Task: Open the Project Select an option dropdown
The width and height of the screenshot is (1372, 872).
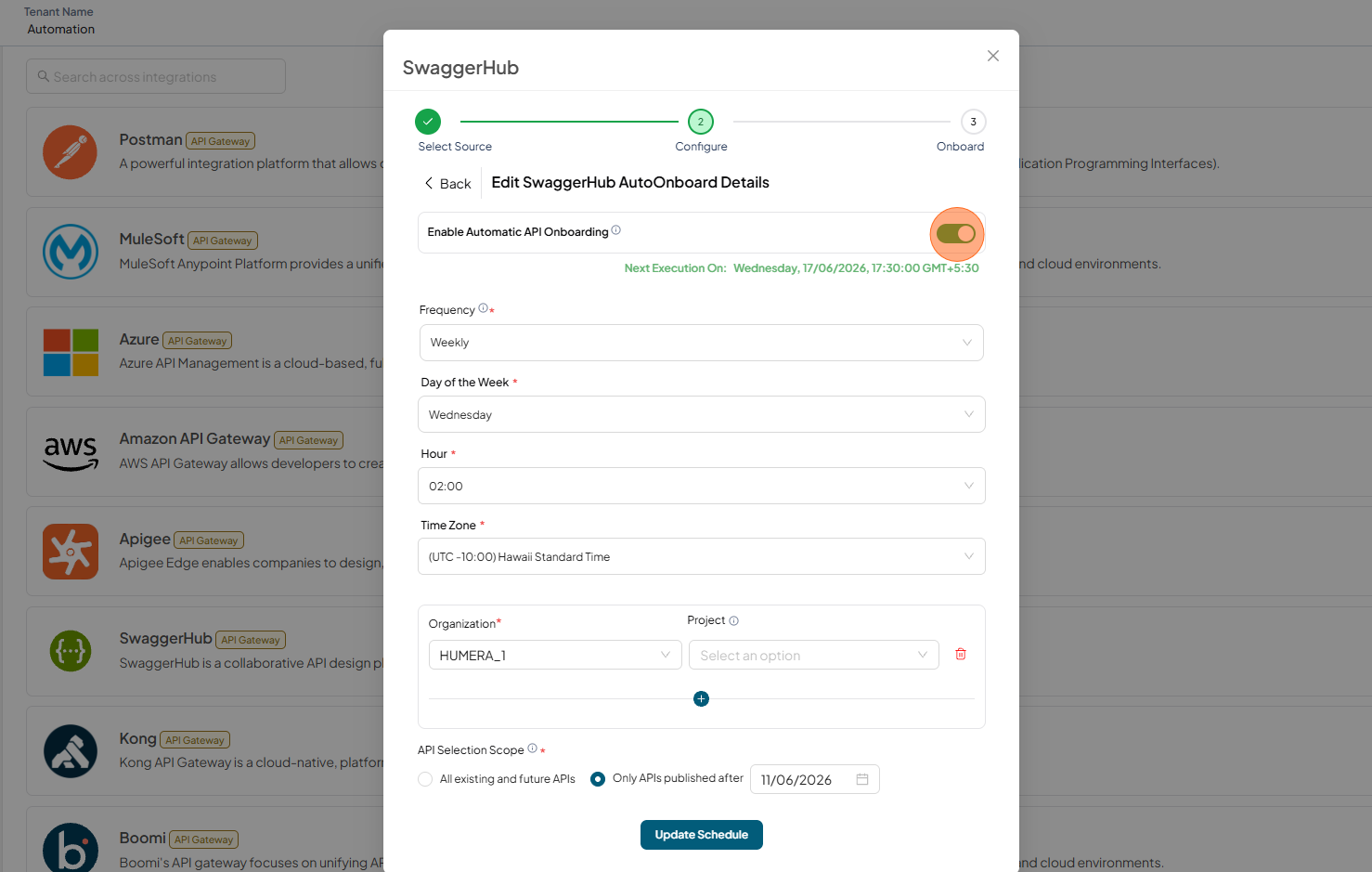Action: tap(813, 655)
